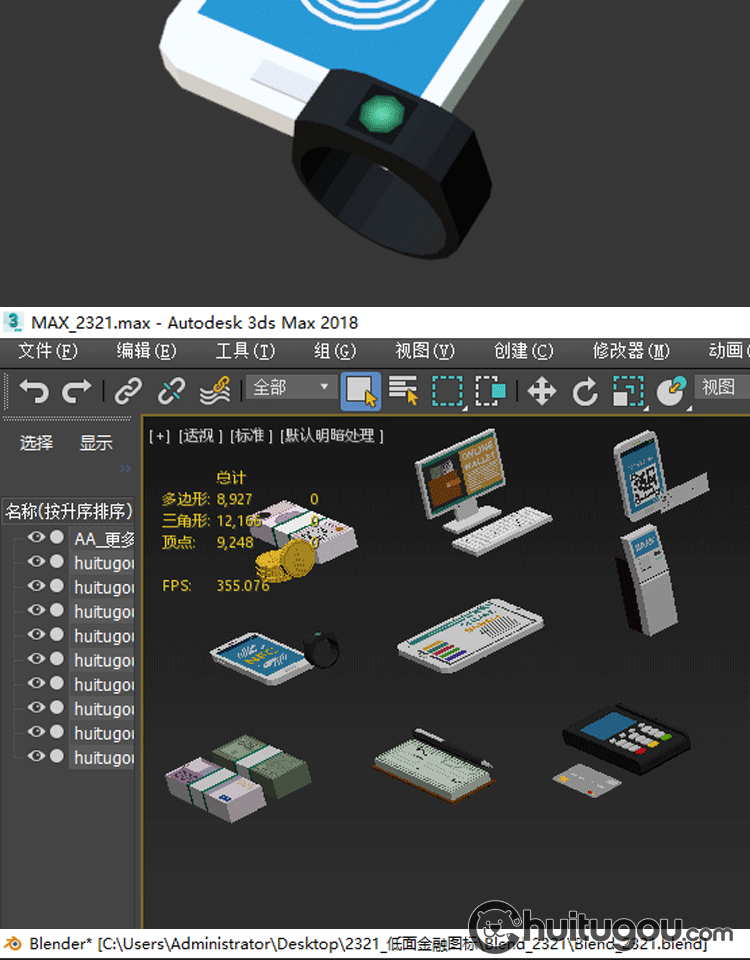750x960 pixels.
Task: Click the Undo arrow in the toolbar
Action: click(33, 390)
